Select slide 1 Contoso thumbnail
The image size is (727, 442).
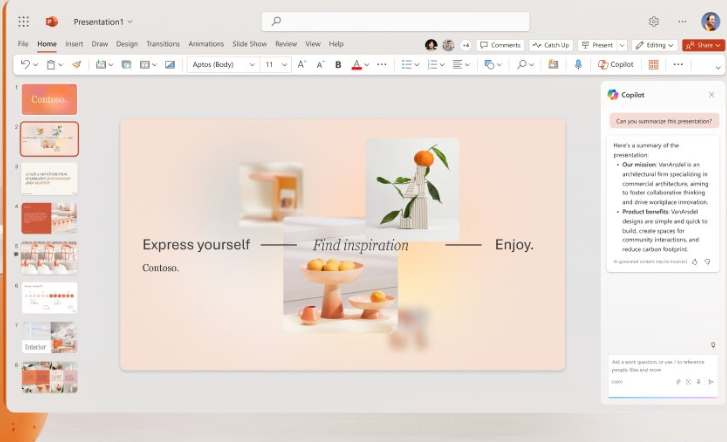pos(49,99)
